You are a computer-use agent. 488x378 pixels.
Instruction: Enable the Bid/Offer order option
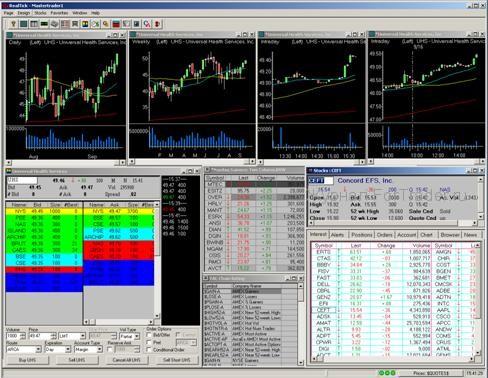149,335
